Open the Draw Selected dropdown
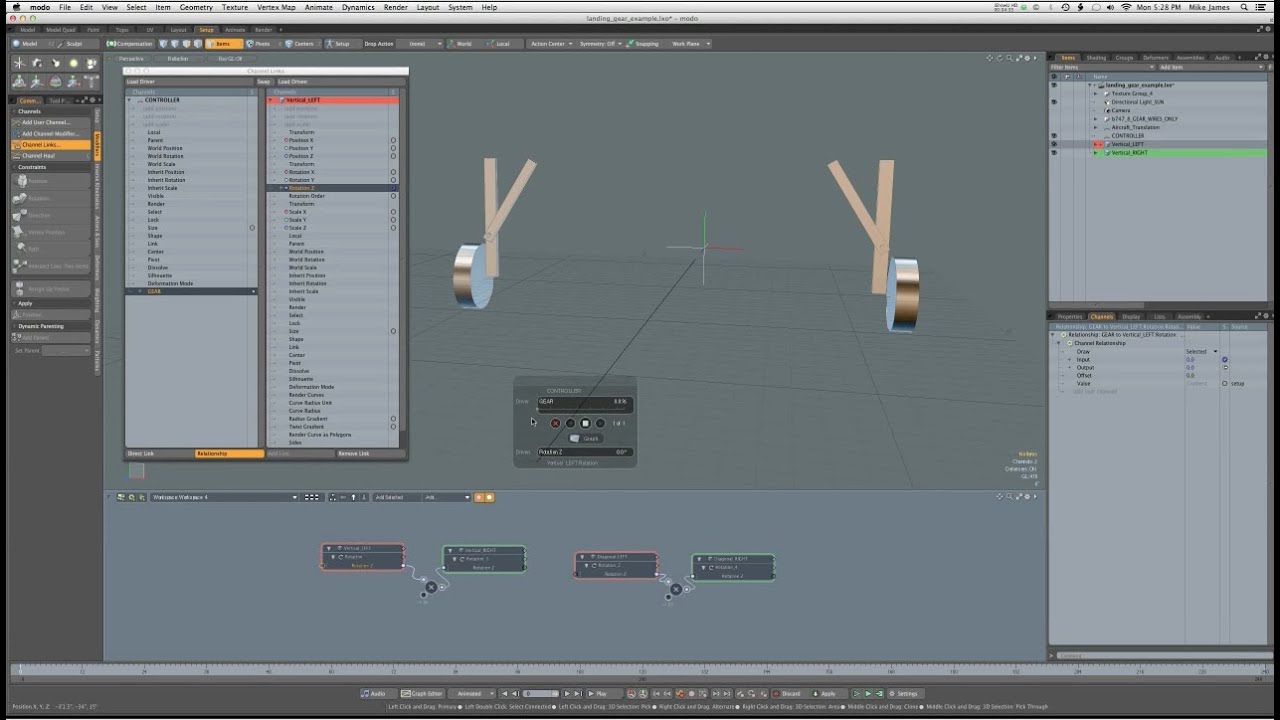 [x=1202, y=351]
